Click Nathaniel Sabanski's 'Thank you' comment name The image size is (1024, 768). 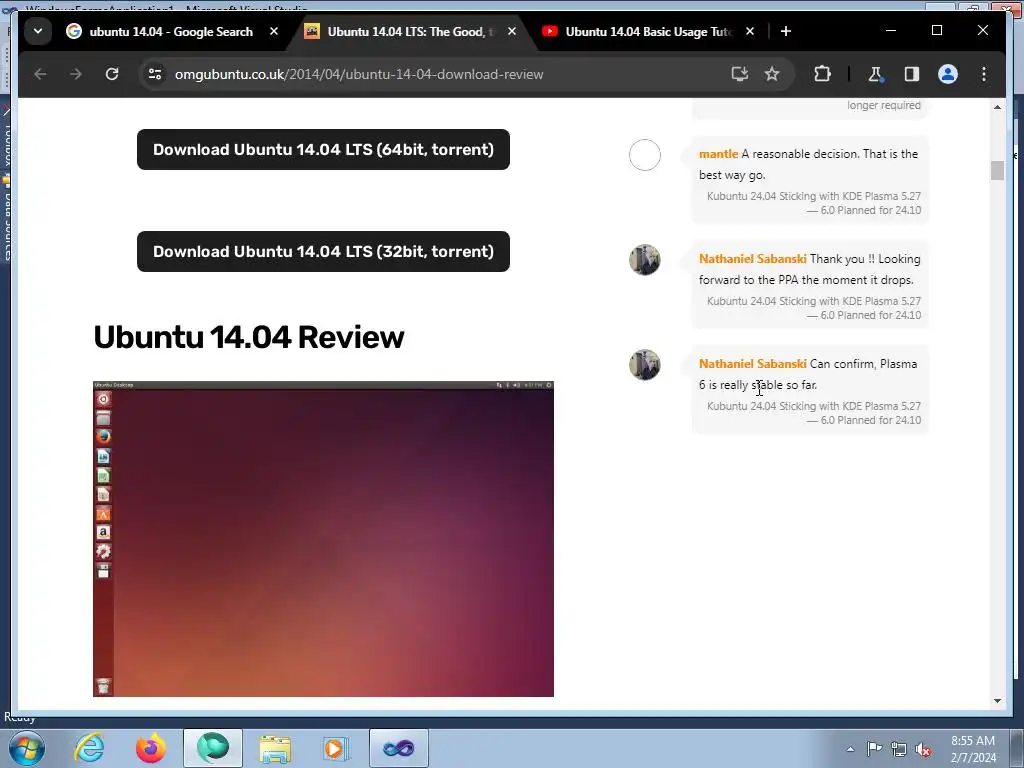(752, 259)
